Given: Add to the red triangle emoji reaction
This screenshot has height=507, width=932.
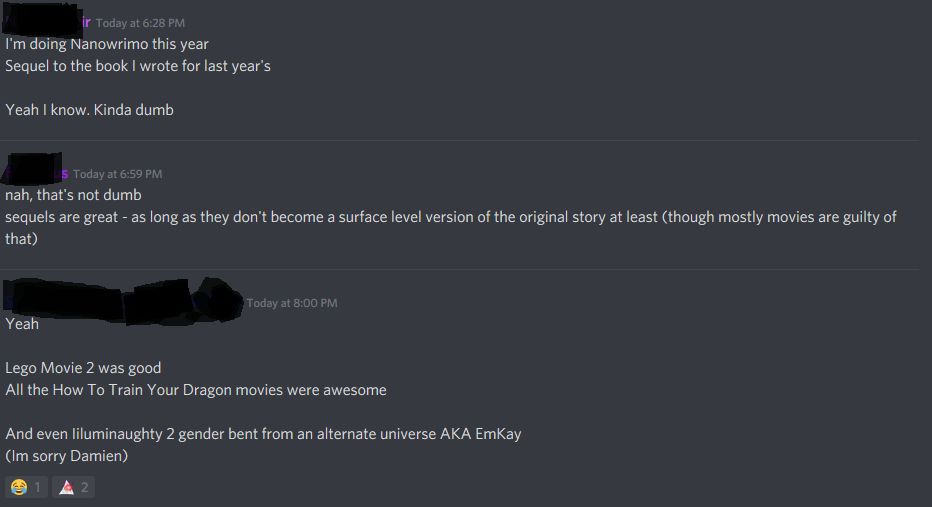Looking at the screenshot, I should click(73, 487).
